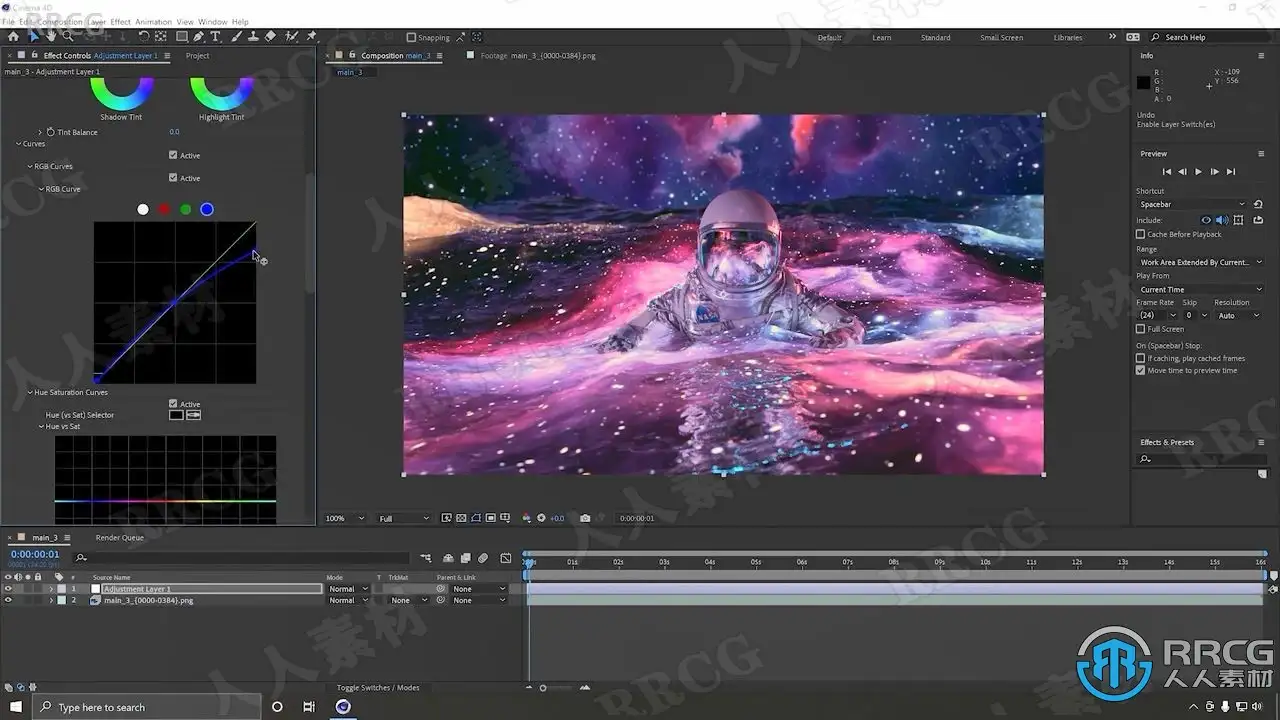This screenshot has height=720, width=1280.
Task: Click the timeline motion blur icon
Action: (483, 558)
